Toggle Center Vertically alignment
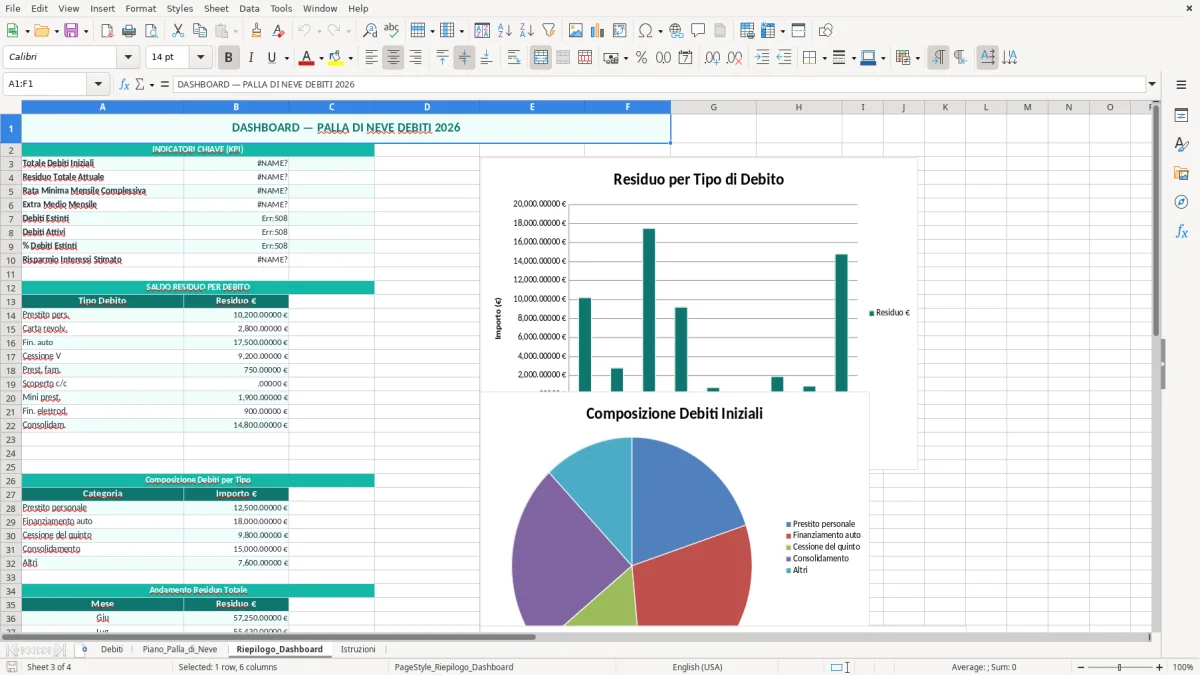 point(464,58)
